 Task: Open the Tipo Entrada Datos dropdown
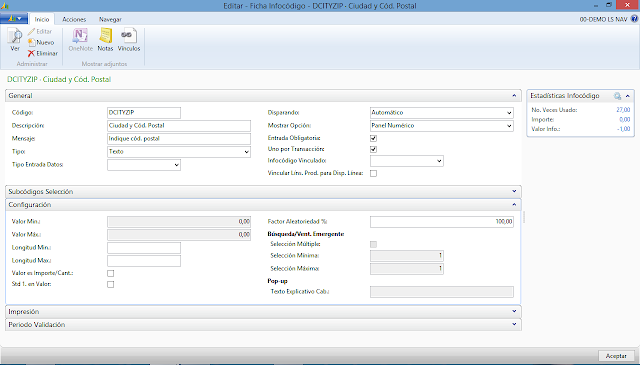(176, 165)
